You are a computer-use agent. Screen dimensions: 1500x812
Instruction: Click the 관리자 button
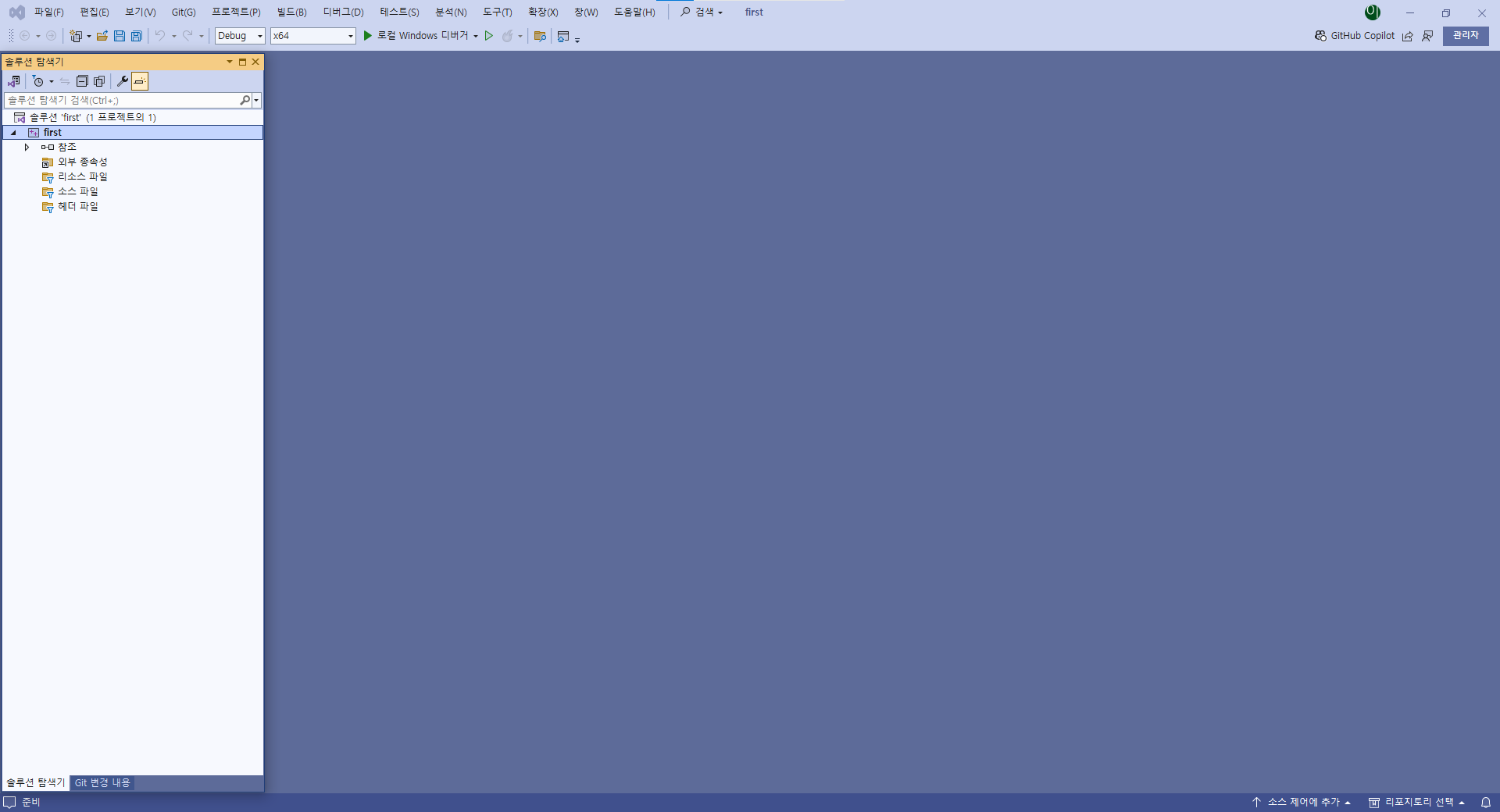tap(1466, 36)
